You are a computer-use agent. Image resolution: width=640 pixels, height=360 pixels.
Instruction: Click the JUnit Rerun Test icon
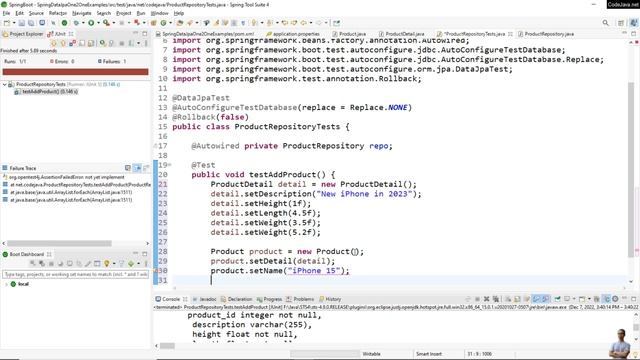[x=102, y=43]
